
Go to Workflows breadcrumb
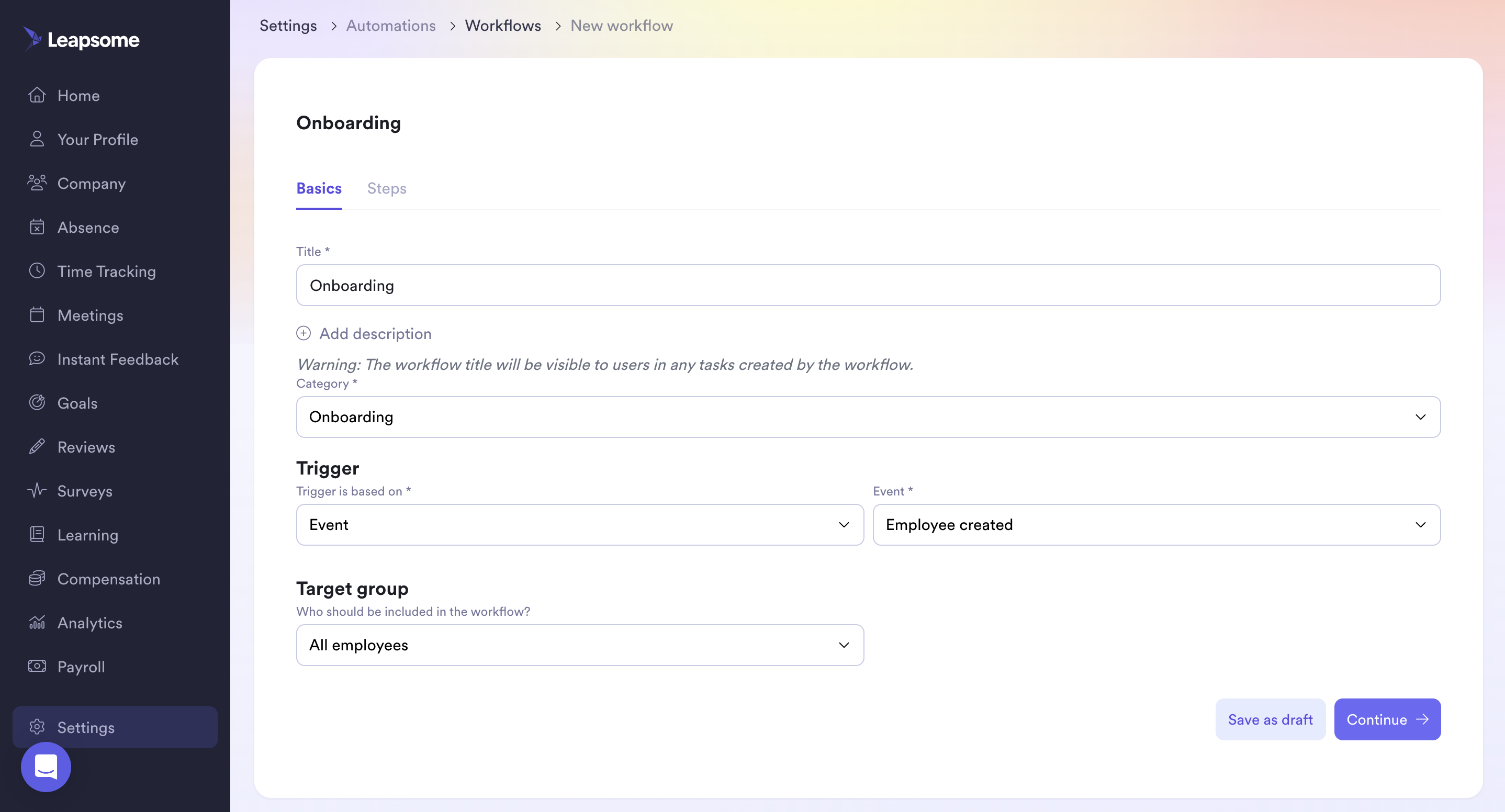502,26
